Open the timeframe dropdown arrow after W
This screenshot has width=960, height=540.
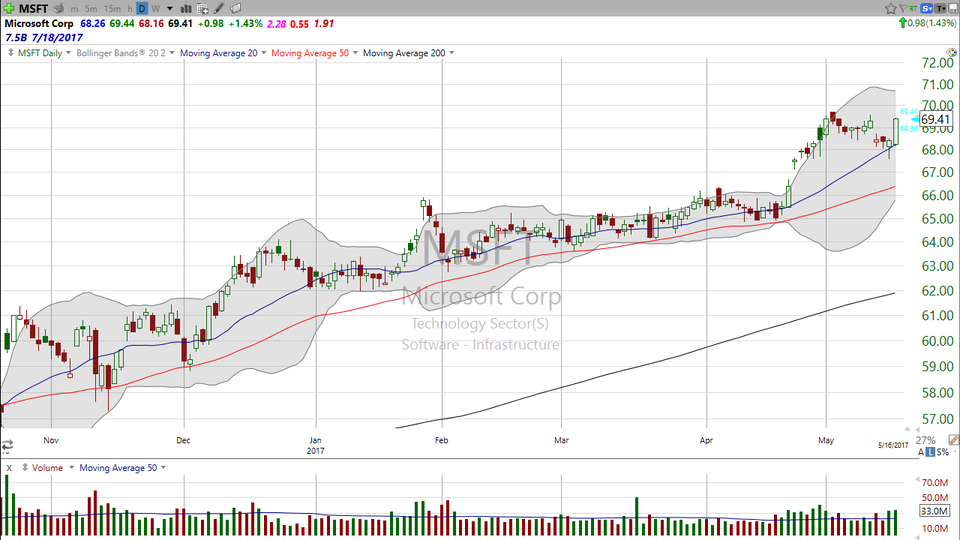coord(170,9)
